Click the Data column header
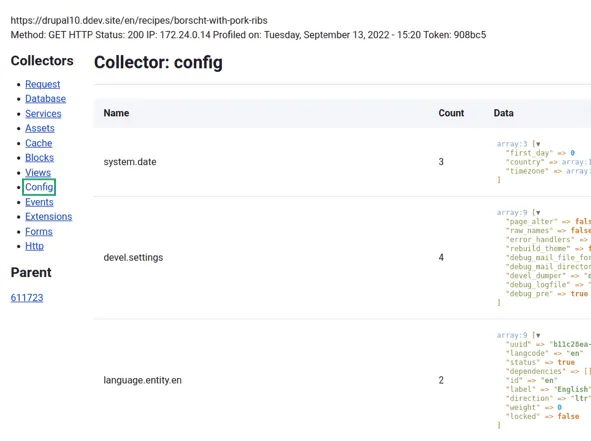 pos(504,113)
